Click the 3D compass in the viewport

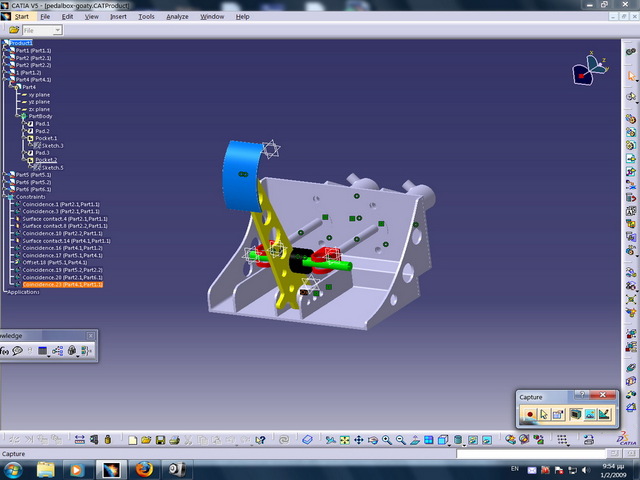(585, 70)
